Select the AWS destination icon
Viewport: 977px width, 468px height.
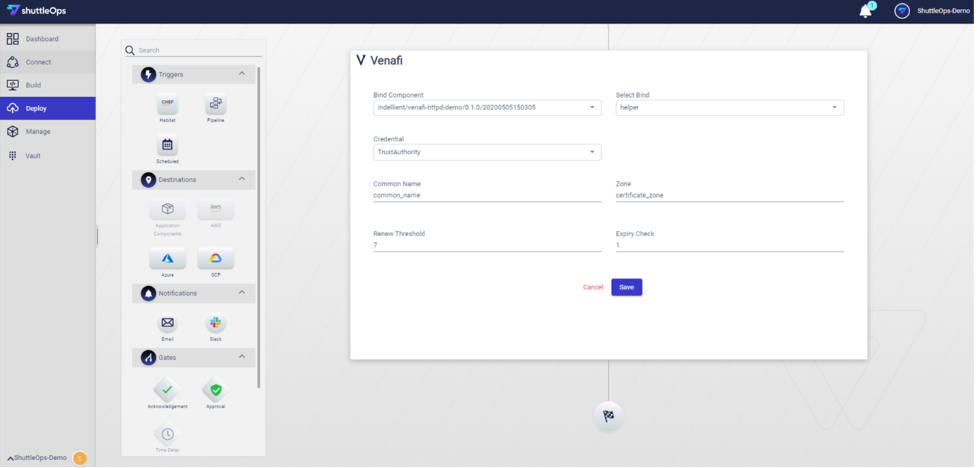216,209
